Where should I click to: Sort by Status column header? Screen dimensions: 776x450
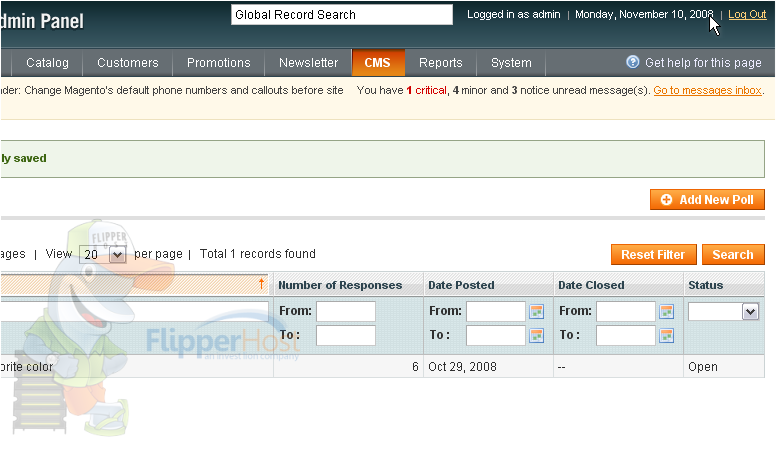[x=706, y=285]
